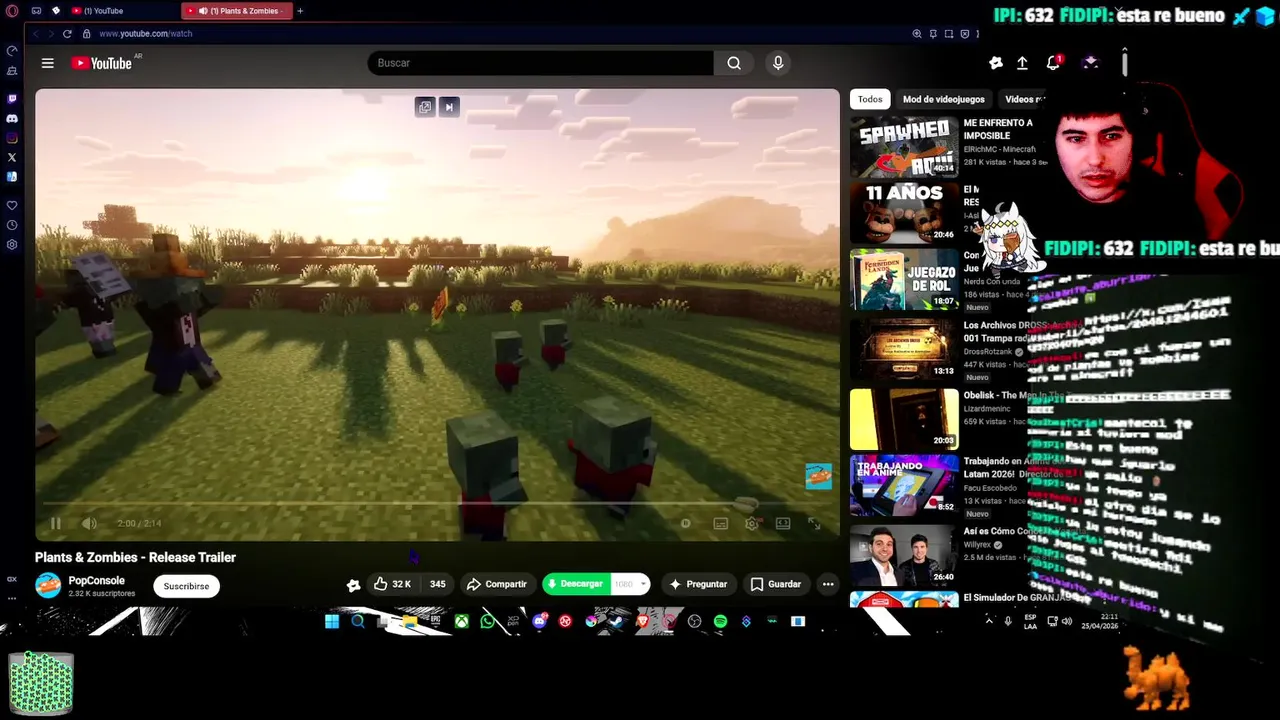This screenshot has width=1280, height=720.
Task: Open taskbar search magnifier
Action: click(x=357, y=622)
